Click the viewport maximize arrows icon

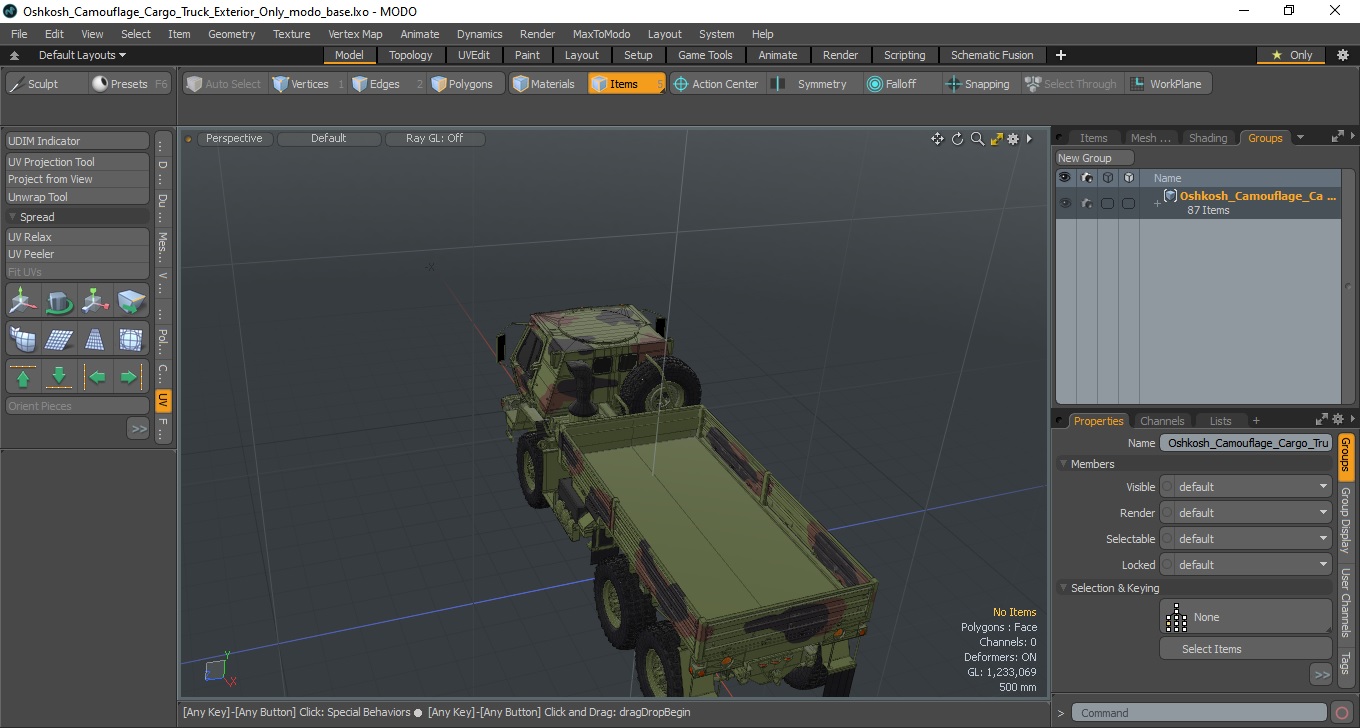tap(996, 139)
